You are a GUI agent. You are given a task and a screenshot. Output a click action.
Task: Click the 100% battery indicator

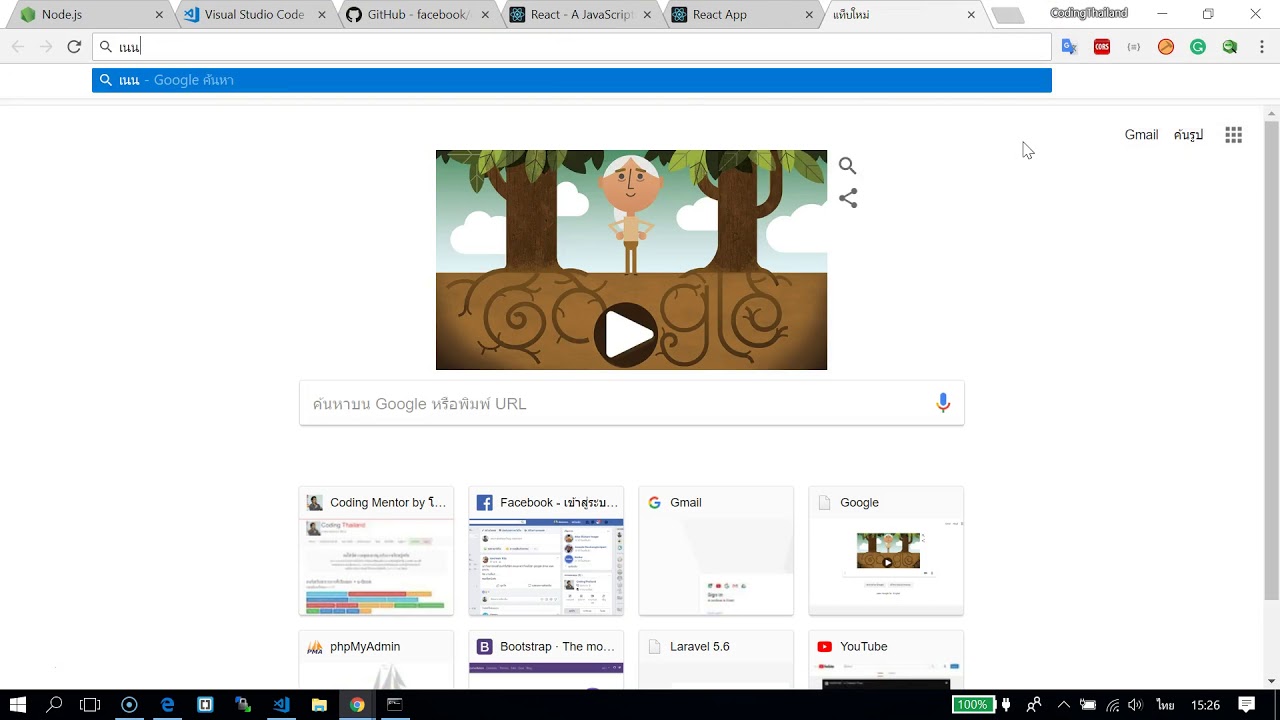(x=972, y=705)
